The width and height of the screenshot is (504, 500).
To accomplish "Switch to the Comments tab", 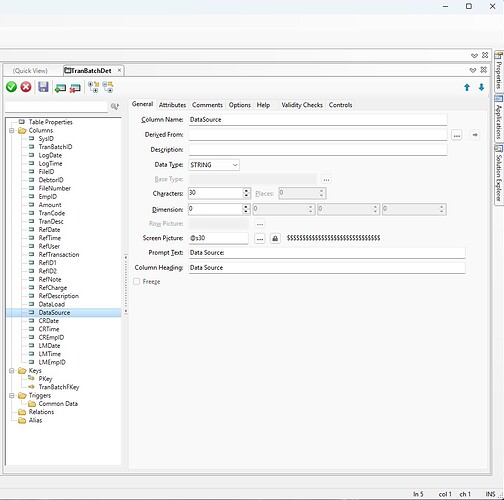I will coord(207,105).
